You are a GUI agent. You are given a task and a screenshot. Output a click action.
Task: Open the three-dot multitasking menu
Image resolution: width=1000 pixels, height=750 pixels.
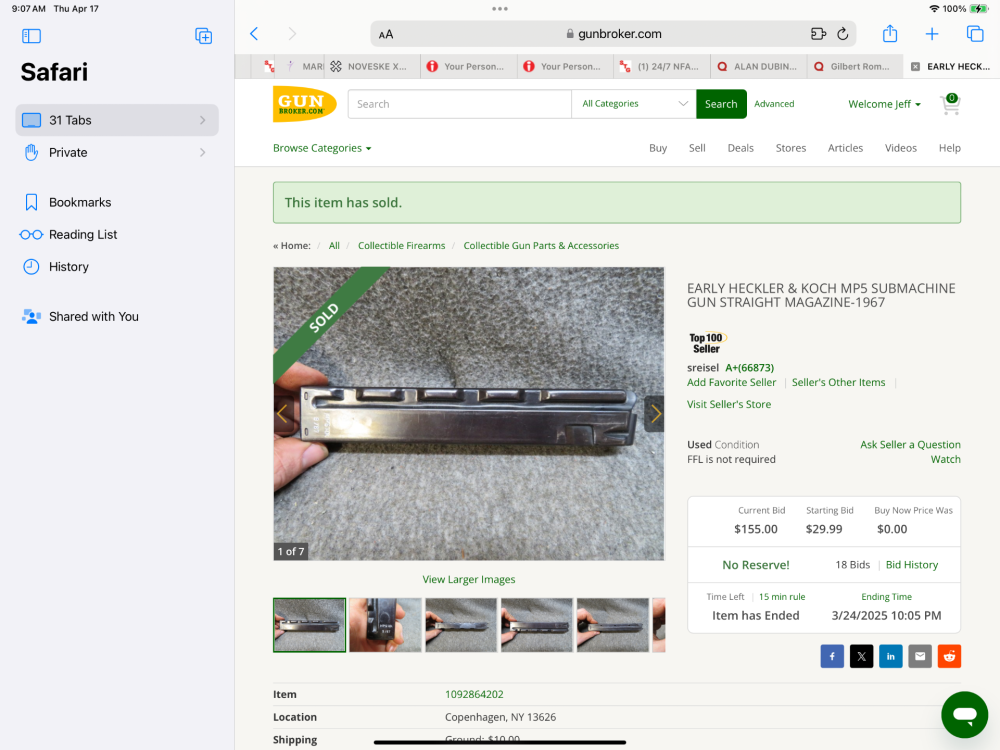tap(500, 9)
